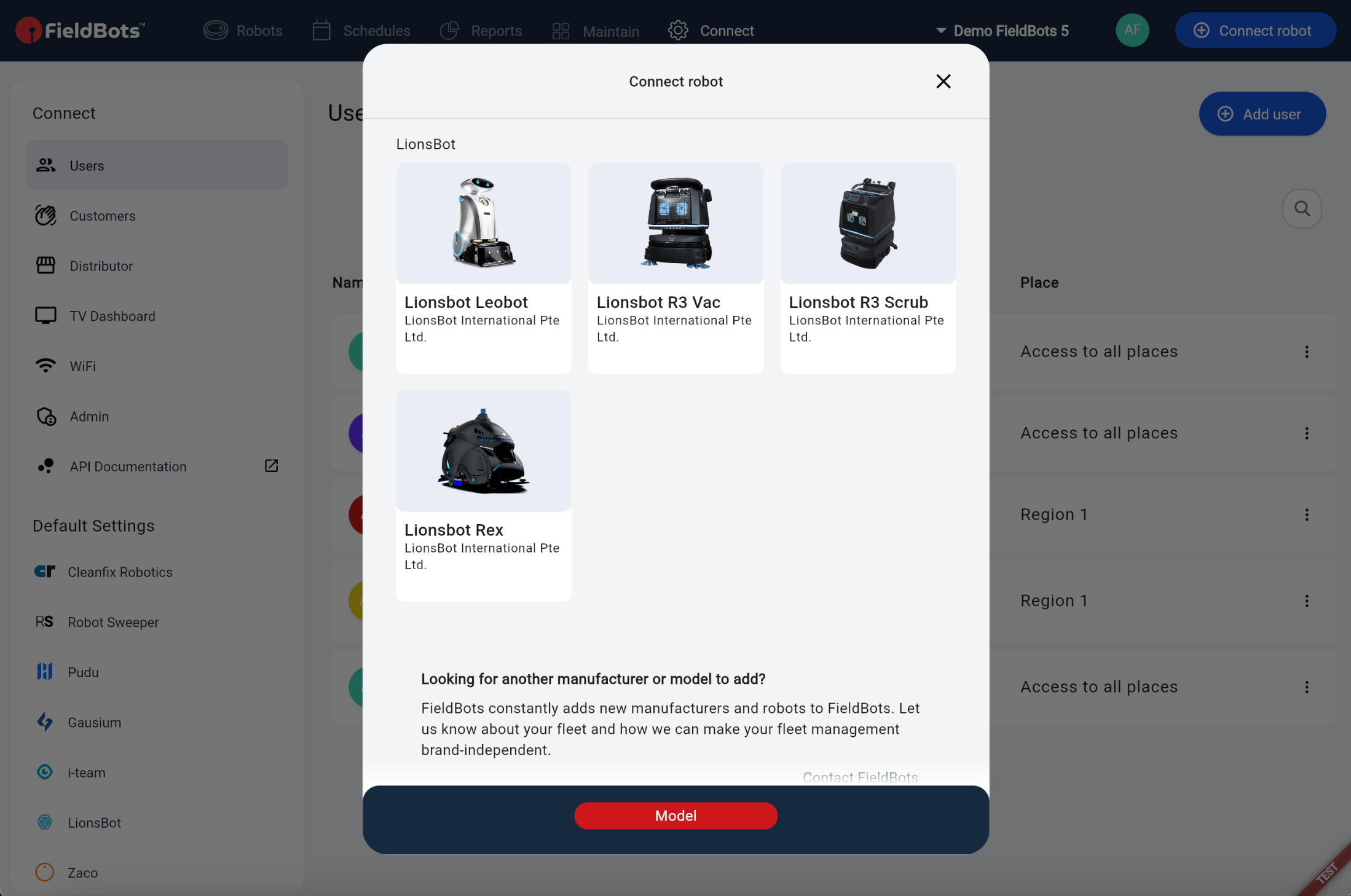Open Zaco default settings
This screenshot has height=896, width=1351.
[x=157, y=872]
